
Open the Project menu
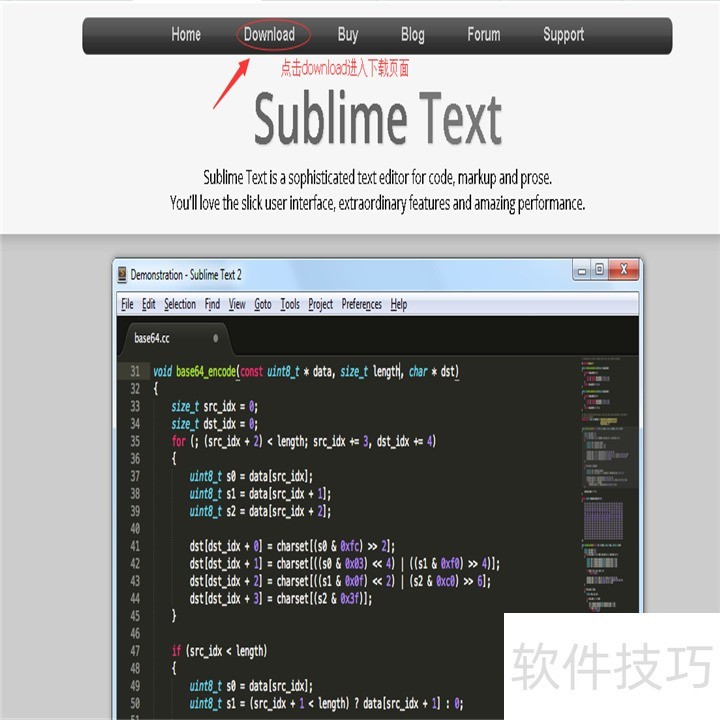(321, 304)
